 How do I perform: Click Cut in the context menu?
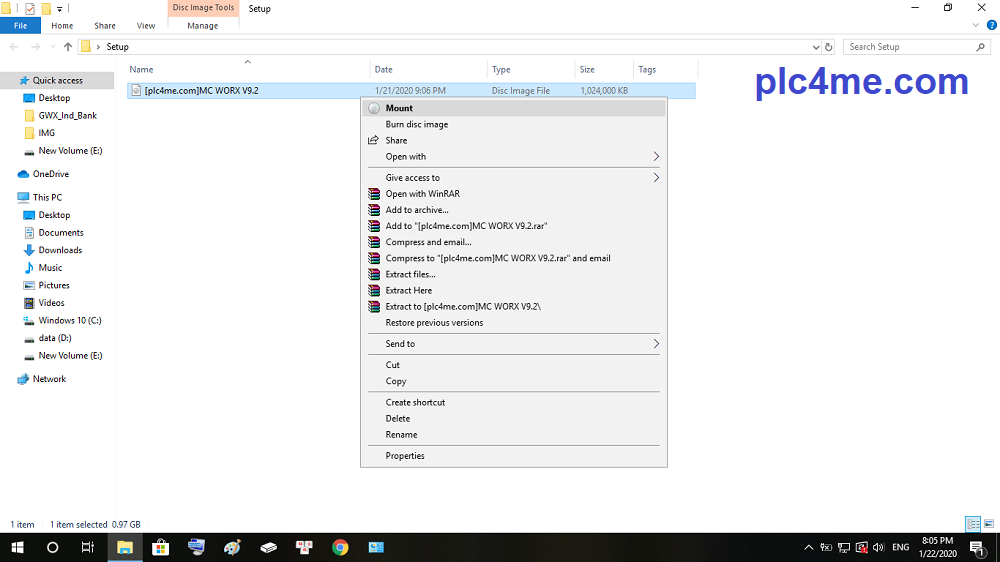click(x=513, y=365)
